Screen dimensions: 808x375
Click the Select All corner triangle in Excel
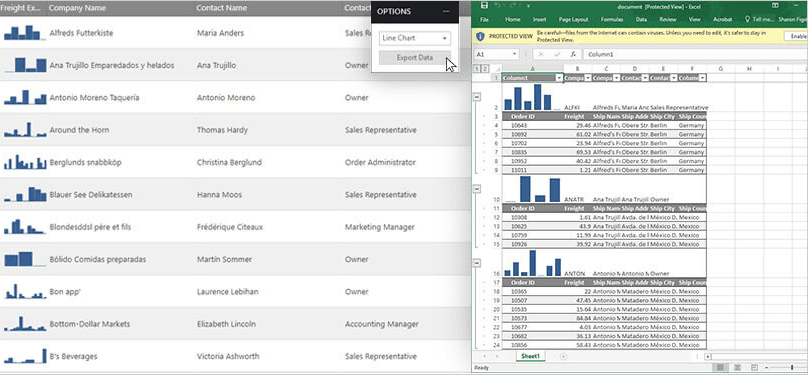[x=497, y=69]
